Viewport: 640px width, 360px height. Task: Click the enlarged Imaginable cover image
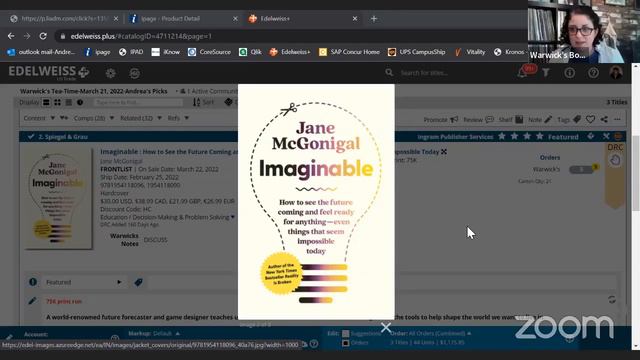click(x=316, y=202)
